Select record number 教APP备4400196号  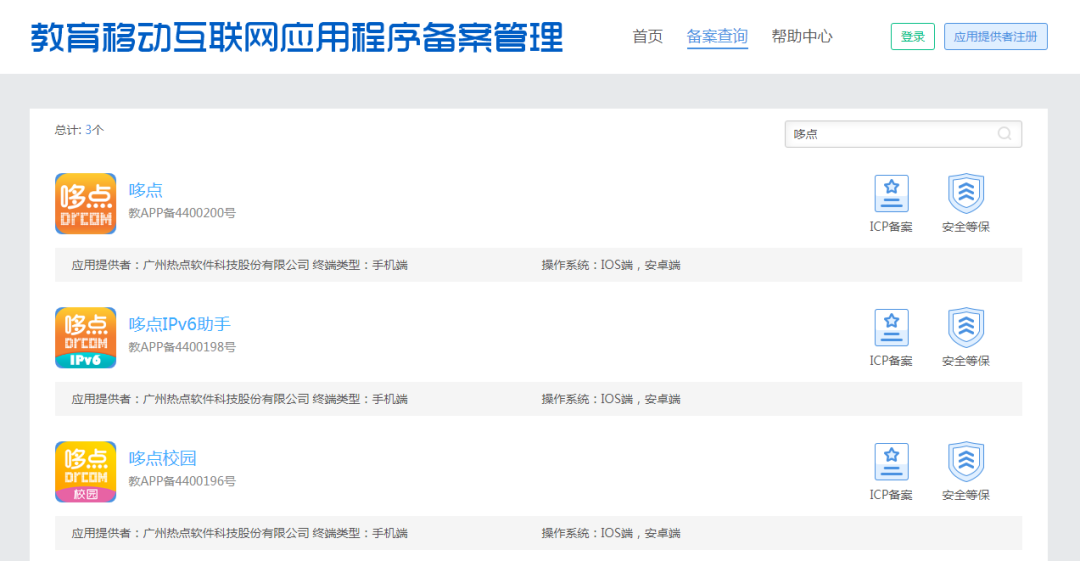[182, 481]
